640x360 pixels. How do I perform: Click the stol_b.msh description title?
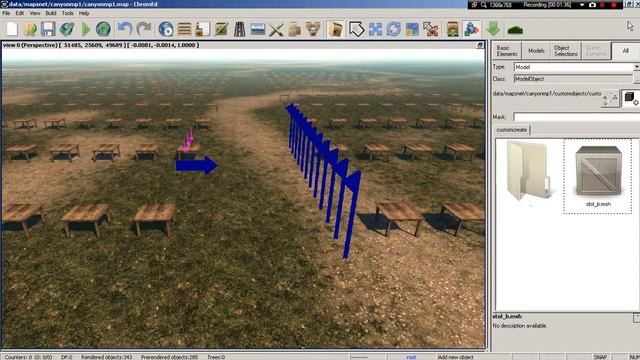(507, 316)
